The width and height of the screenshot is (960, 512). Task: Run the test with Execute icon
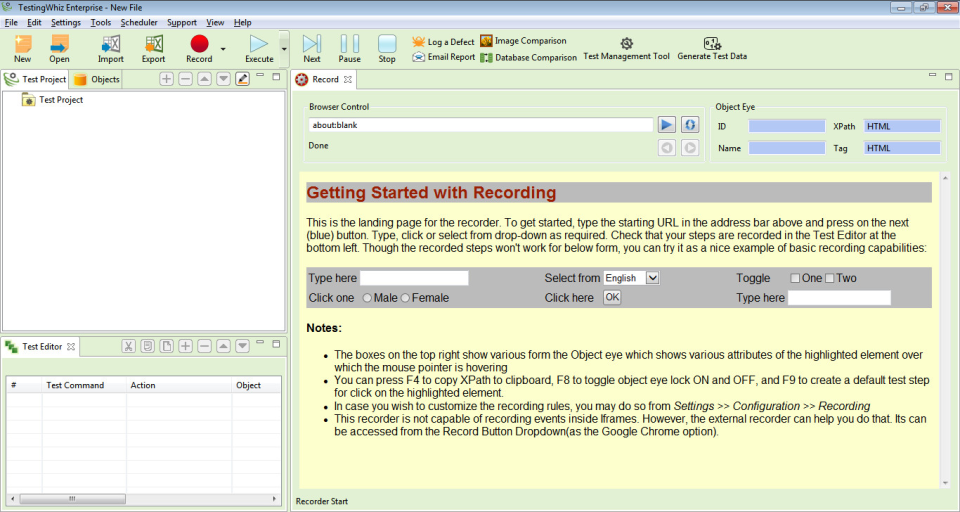pyautogui.click(x=259, y=48)
